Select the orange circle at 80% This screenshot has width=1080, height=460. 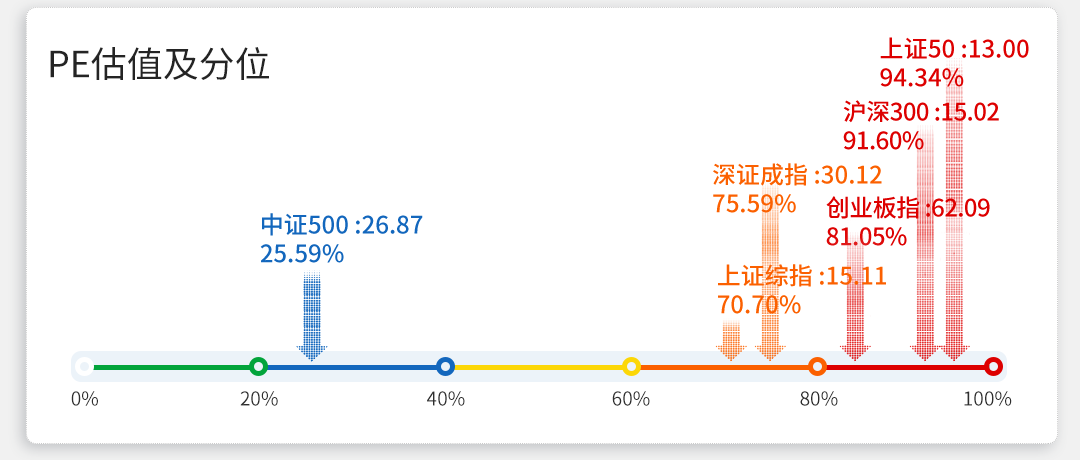[818, 366]
